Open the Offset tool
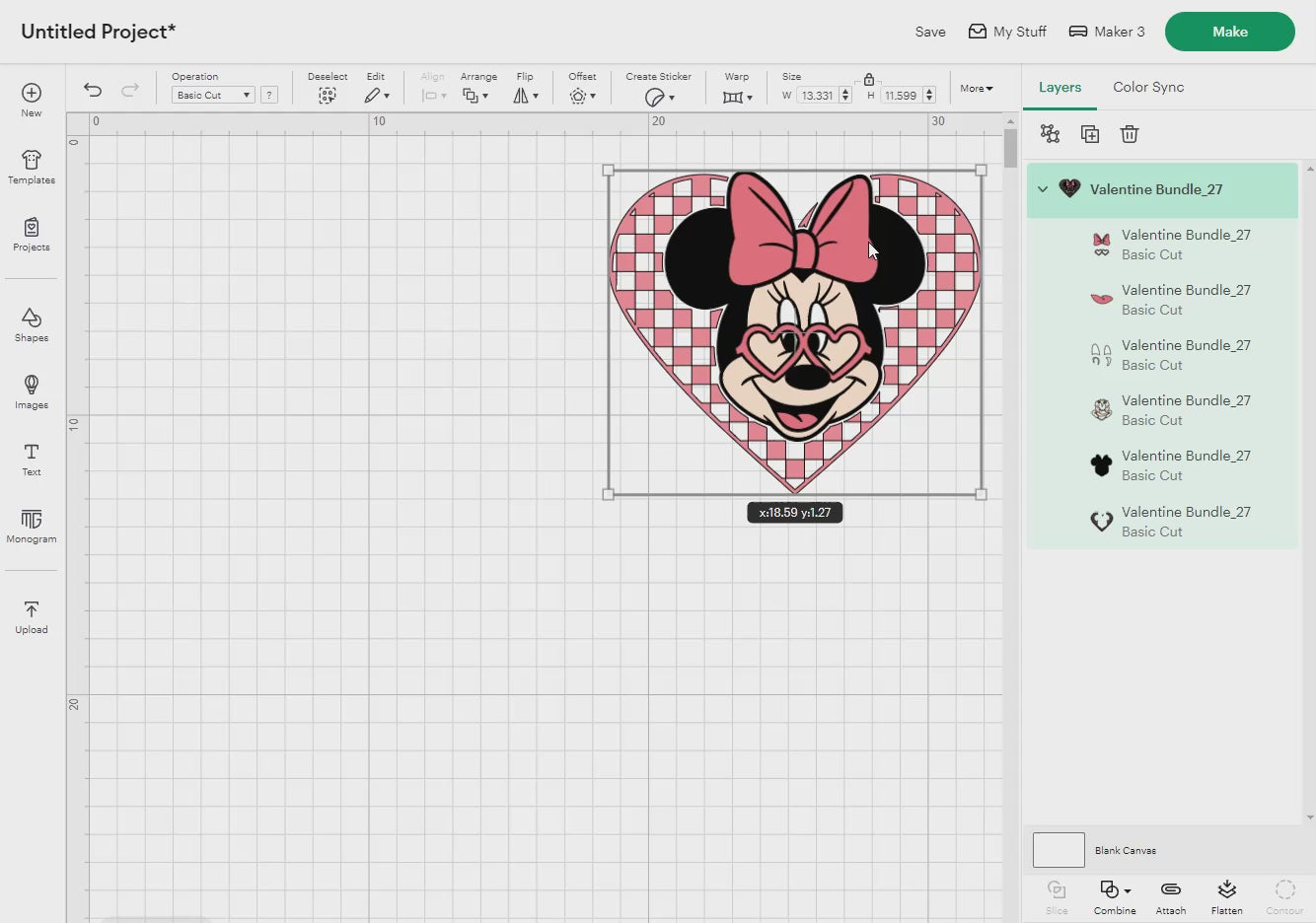The height and width of the screenshot is (923, 1316). [x=582, y=96]
